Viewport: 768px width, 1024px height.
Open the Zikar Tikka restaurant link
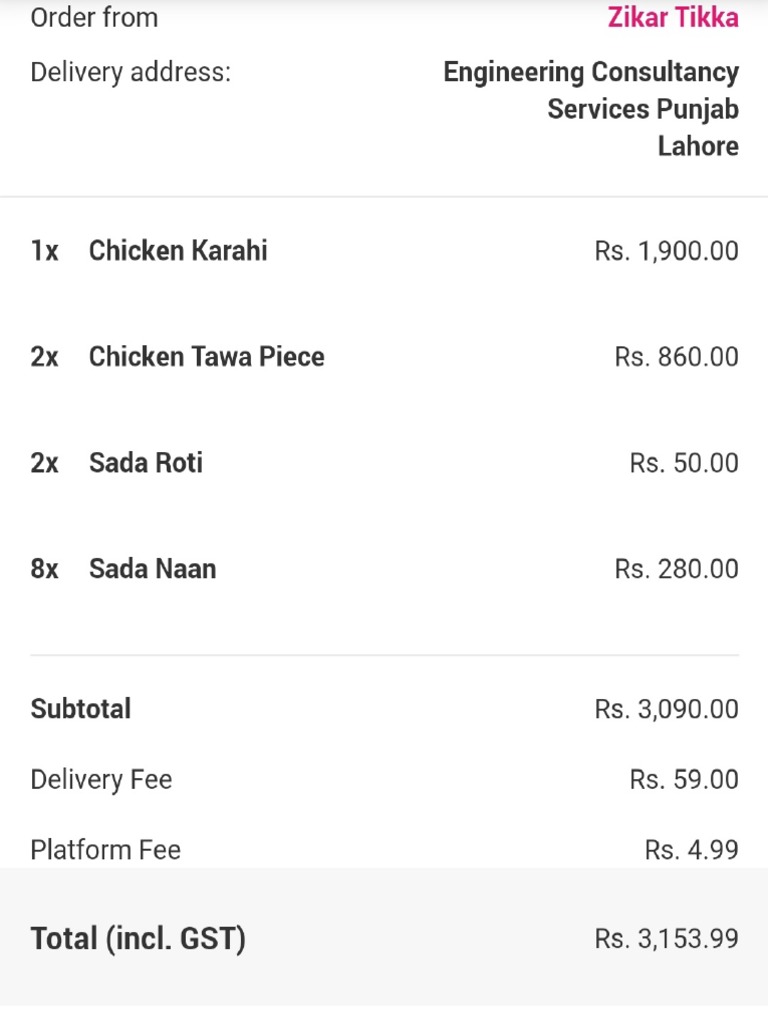coord(673,18)
